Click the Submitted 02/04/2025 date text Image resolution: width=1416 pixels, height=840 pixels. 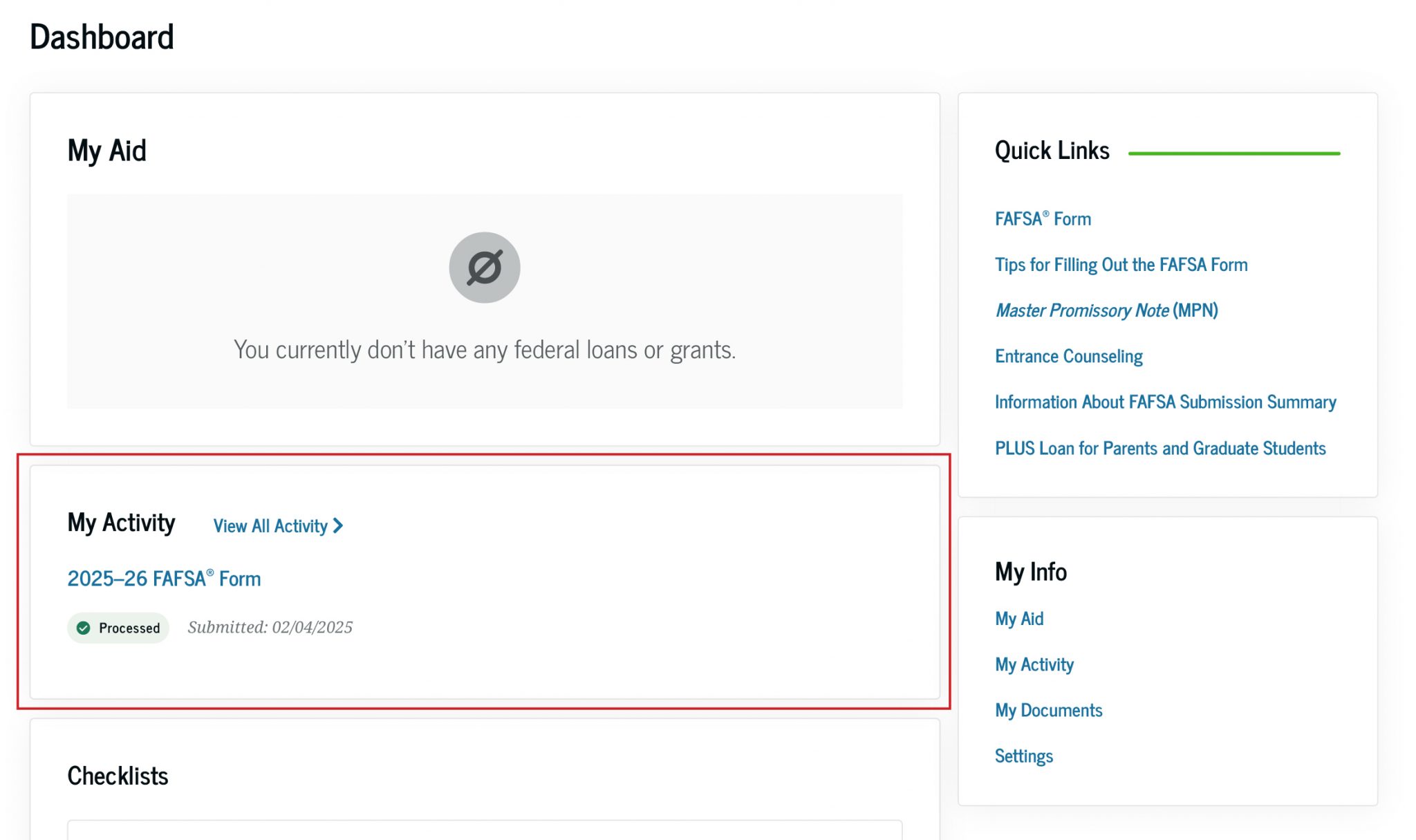(x=270, y=628)
